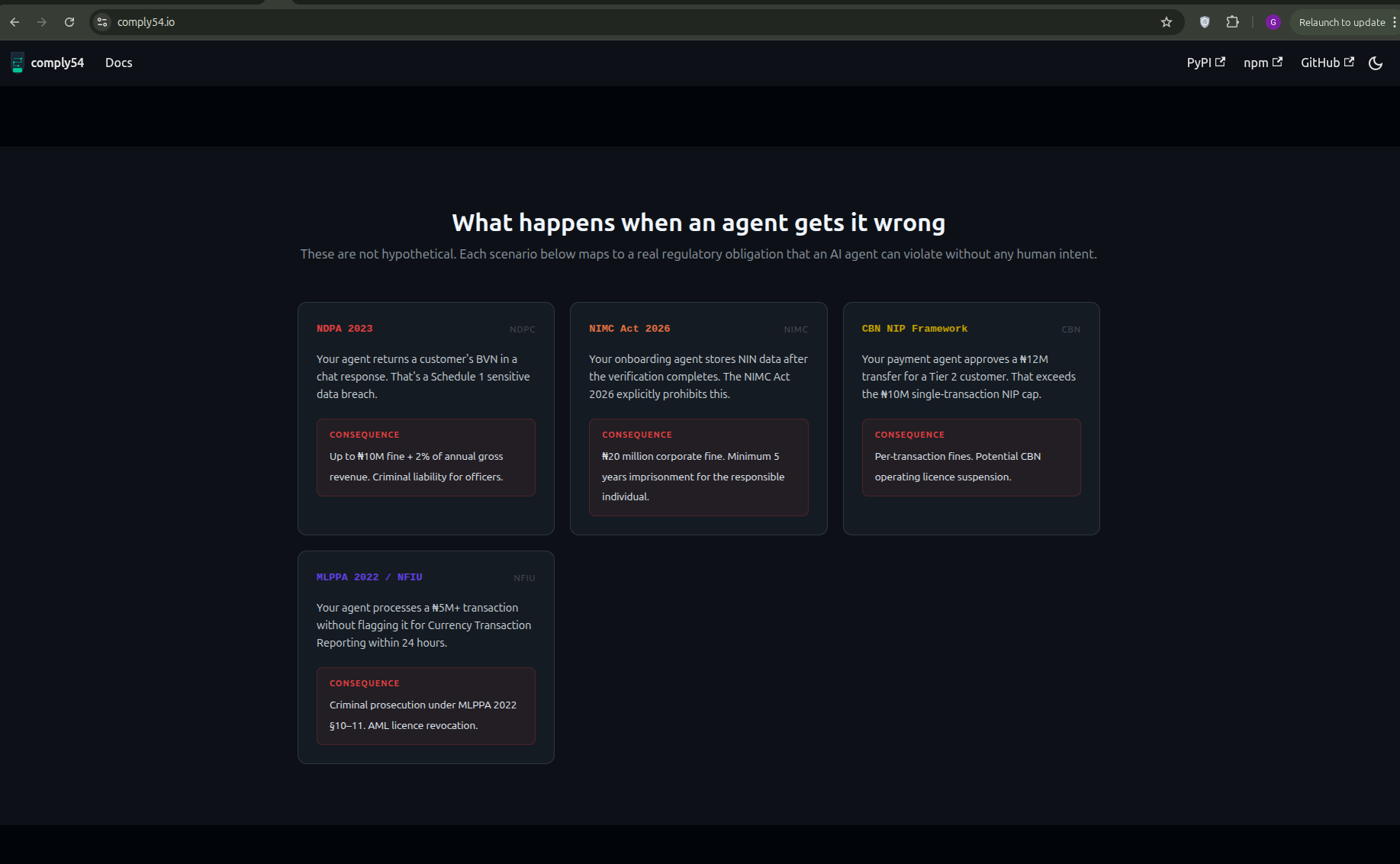Click the 'CBN' regulator label
The height and width of the screenshot is (864, 1400).
click(1071, 329)
